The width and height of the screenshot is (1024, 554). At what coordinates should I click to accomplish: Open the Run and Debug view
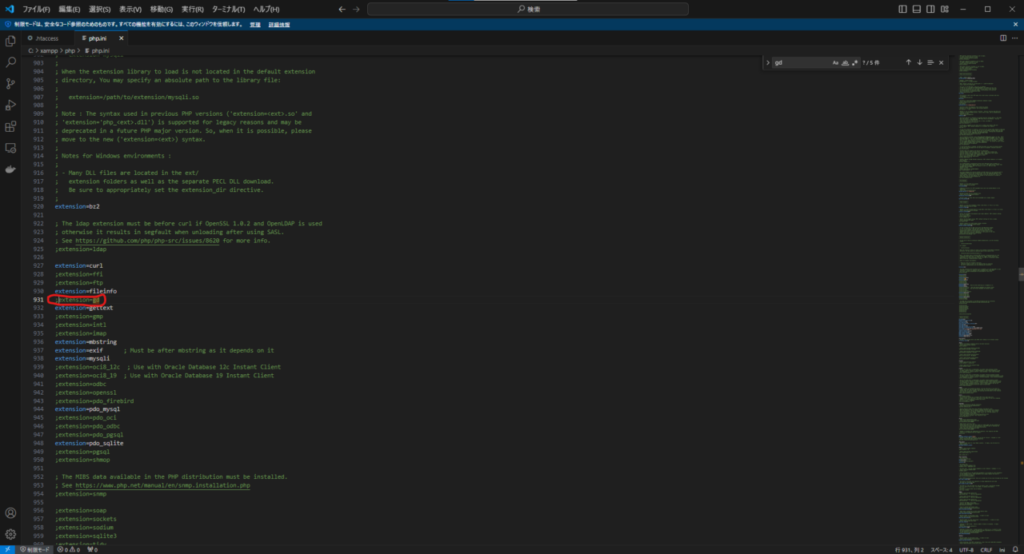11,105
